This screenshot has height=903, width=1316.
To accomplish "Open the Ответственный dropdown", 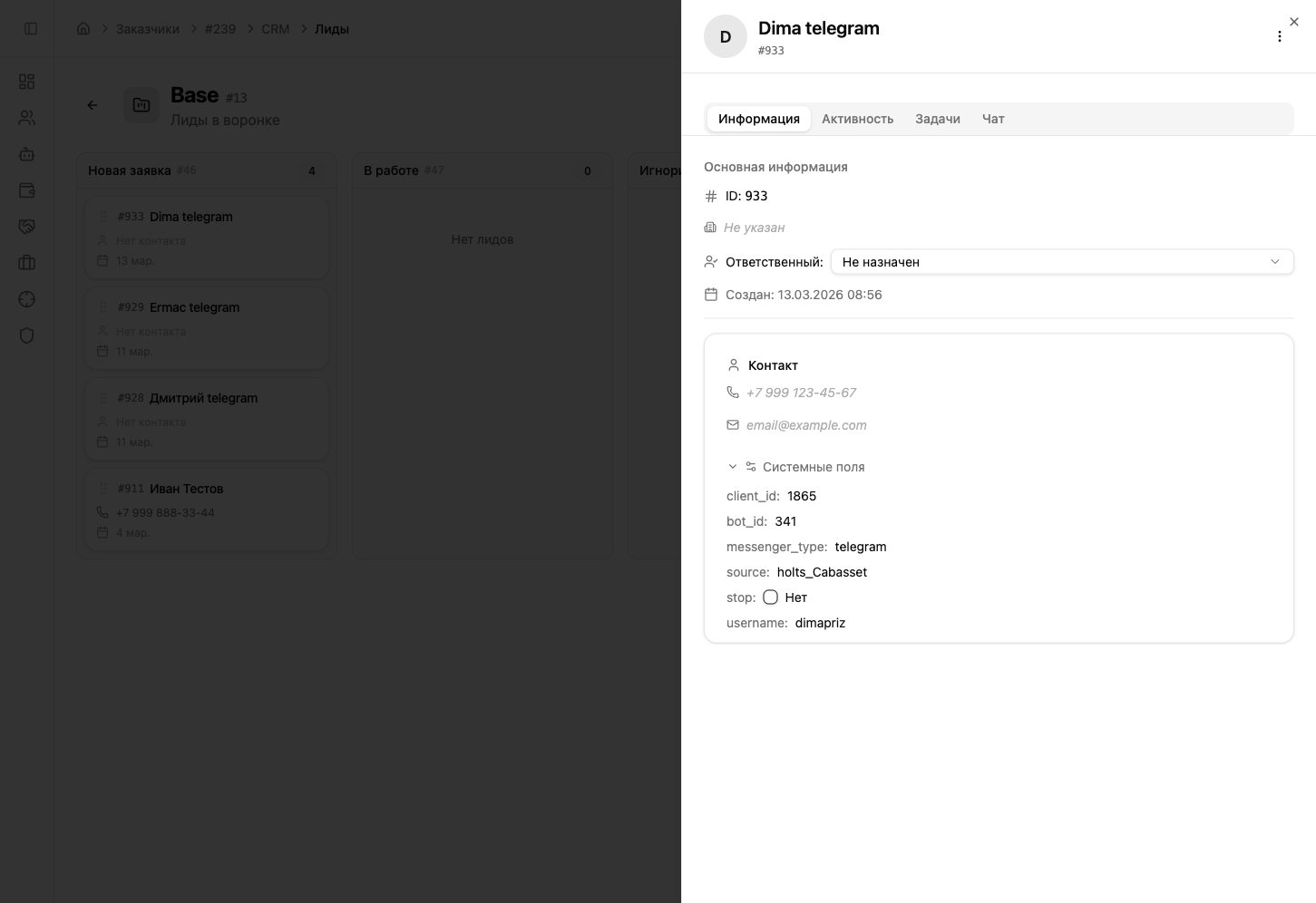I will (x=1061, y=262).
